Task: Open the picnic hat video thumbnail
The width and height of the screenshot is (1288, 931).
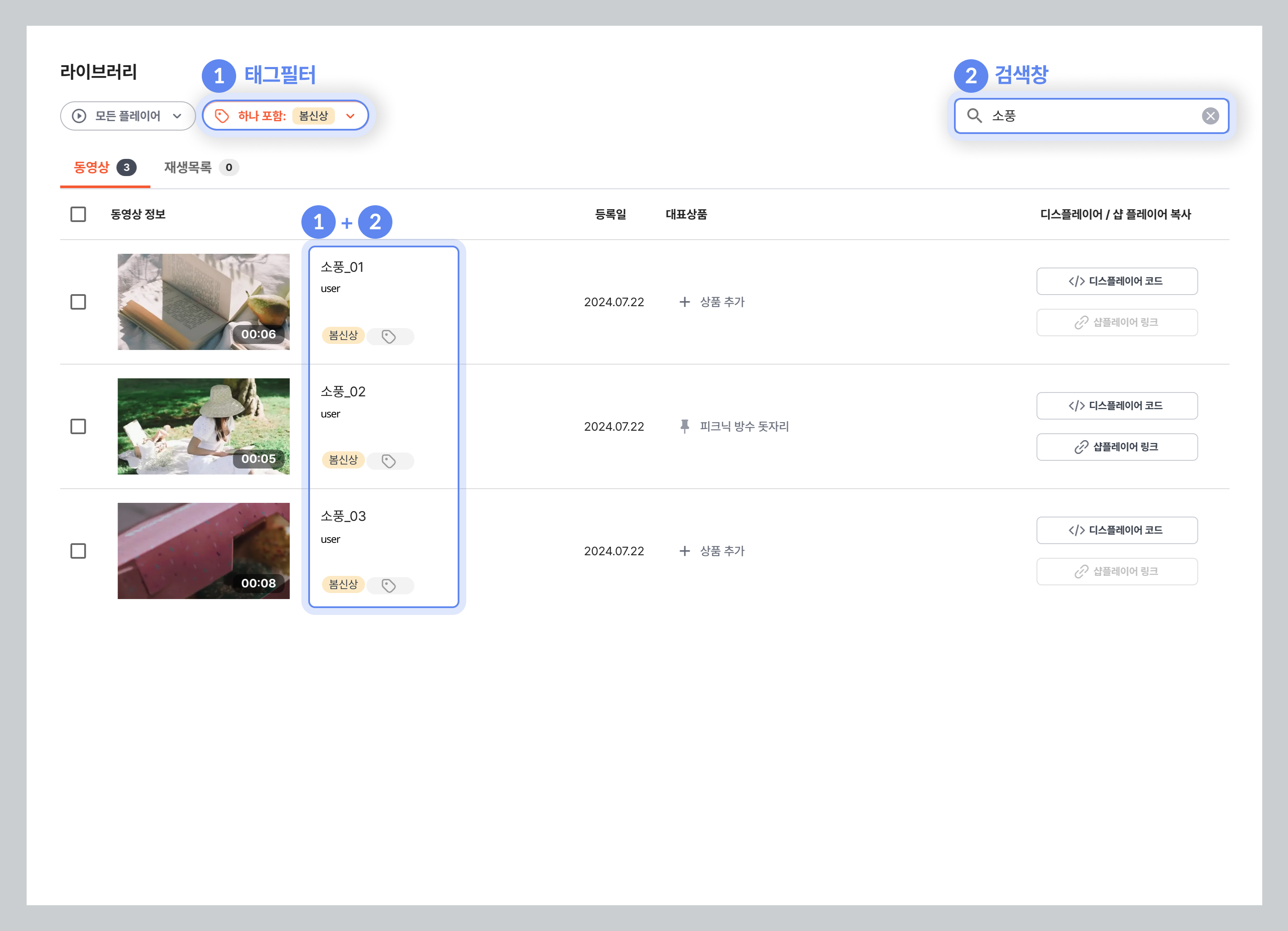Action: (x=204, y=426)
